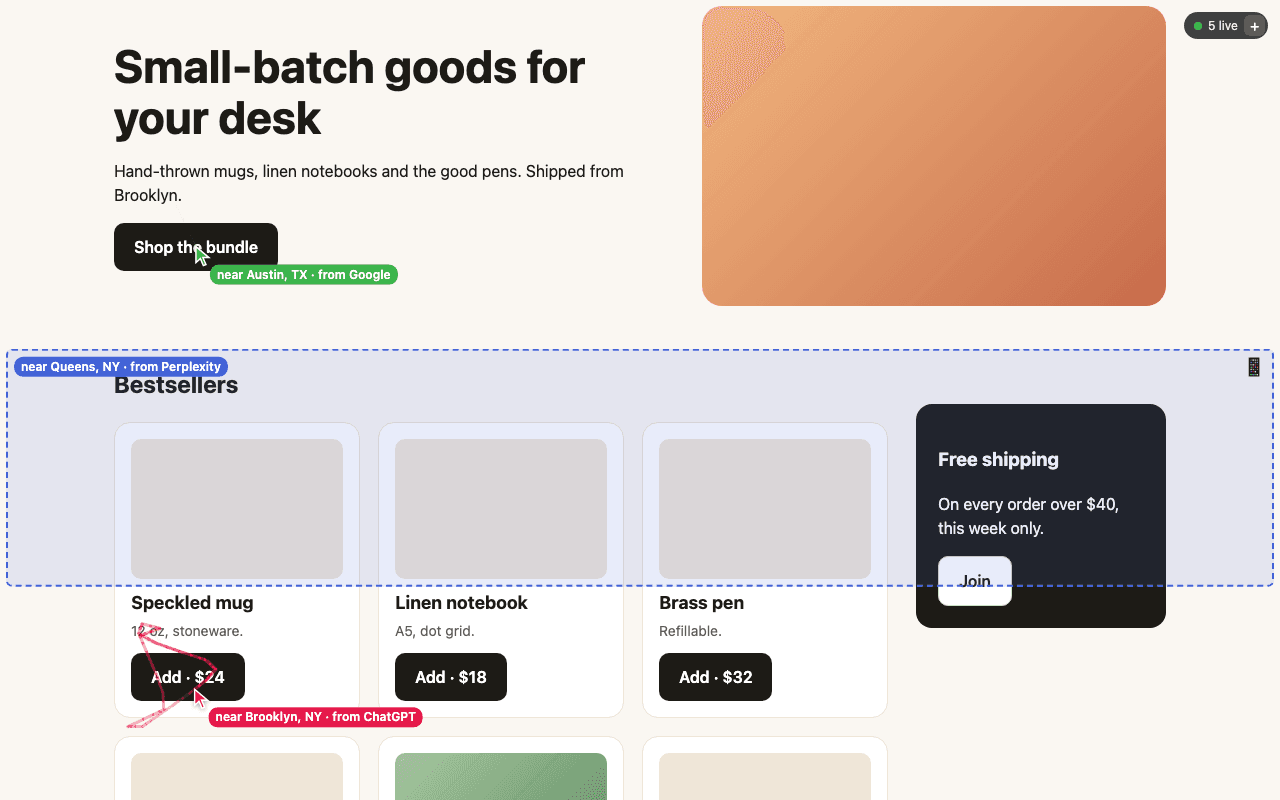The image size is (1280, 800).
Task: Click the Brass pen product title
Action: [701, 603]
